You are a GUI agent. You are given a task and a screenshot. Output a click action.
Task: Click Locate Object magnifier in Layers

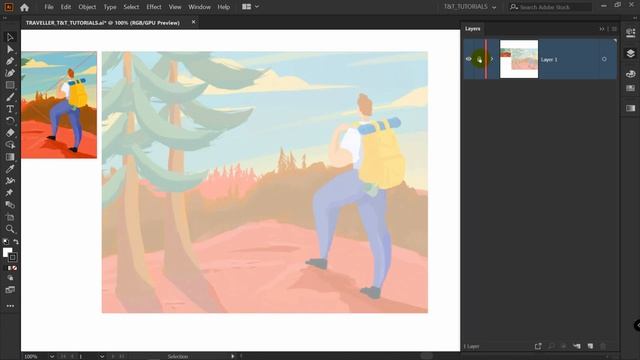pos(551,346)
